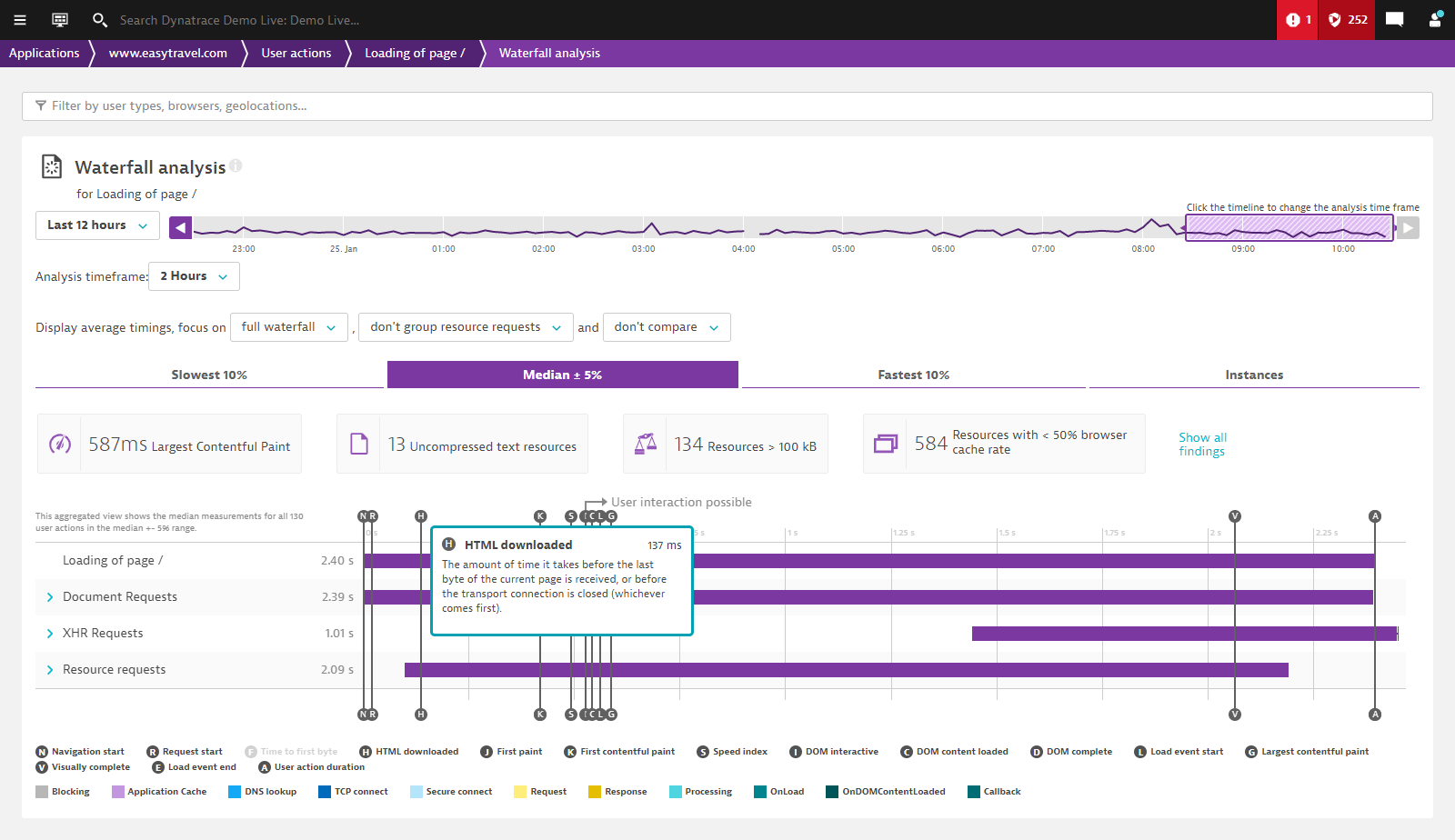Open the don't group resource requests dropdown
This screenshot has height=840, width=1455.
coord(466,327)
